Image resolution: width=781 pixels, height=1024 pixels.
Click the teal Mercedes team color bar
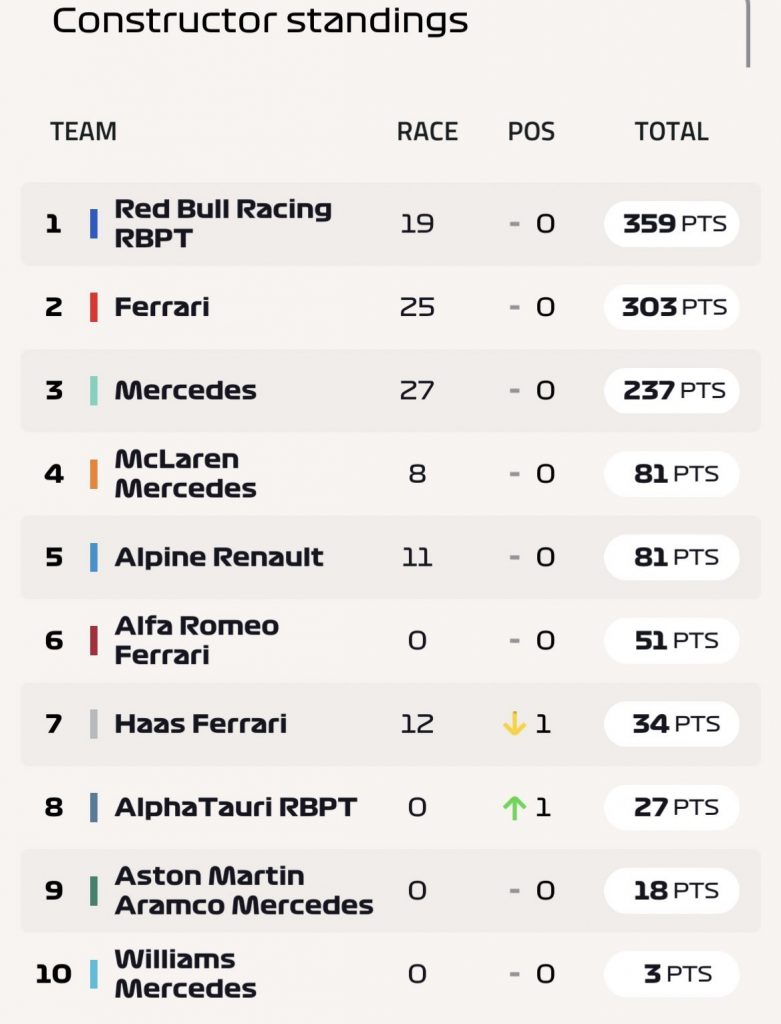tap(94, 391)
